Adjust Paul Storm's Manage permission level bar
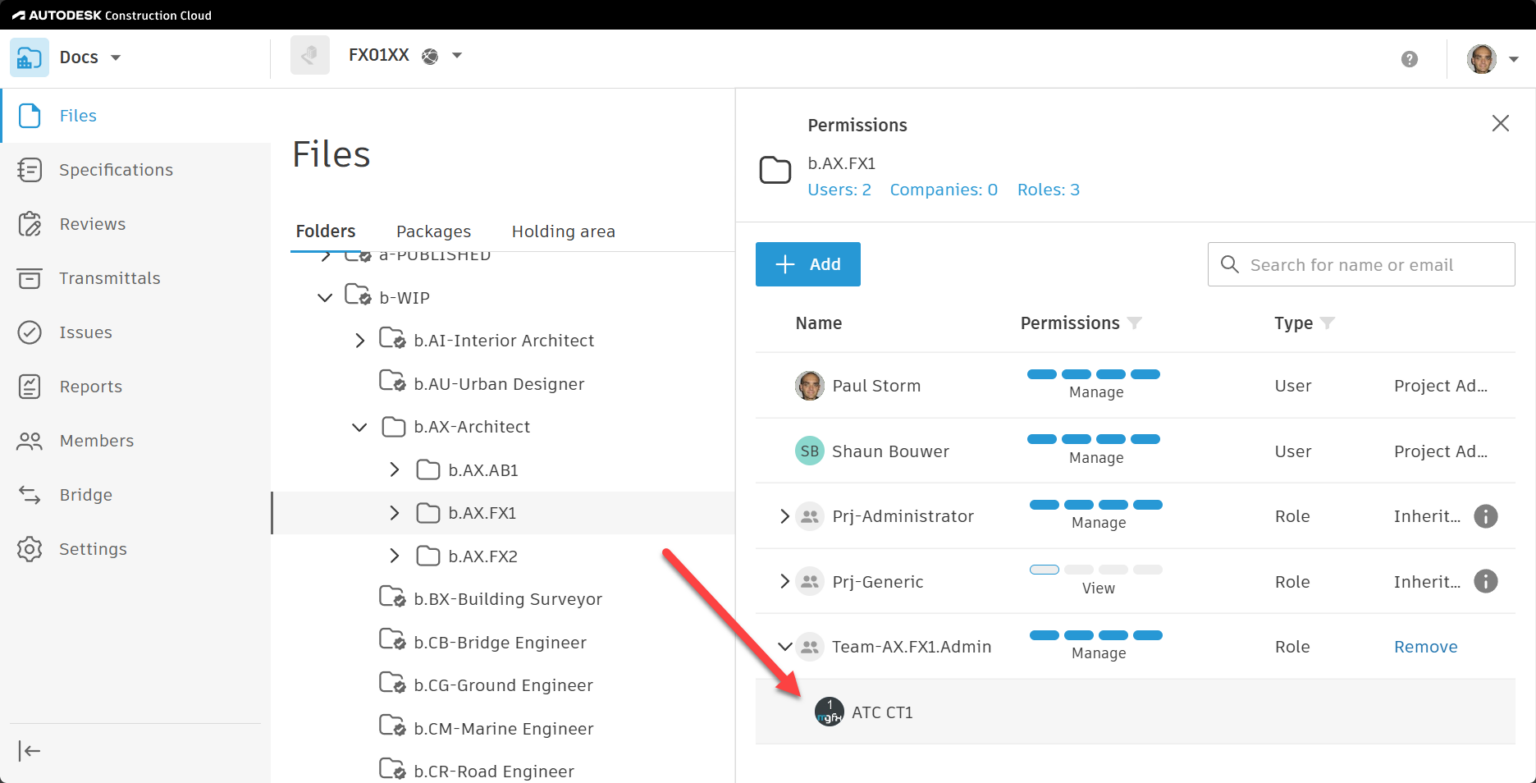Screen dimensions: 1536x783 (1094, 374)
